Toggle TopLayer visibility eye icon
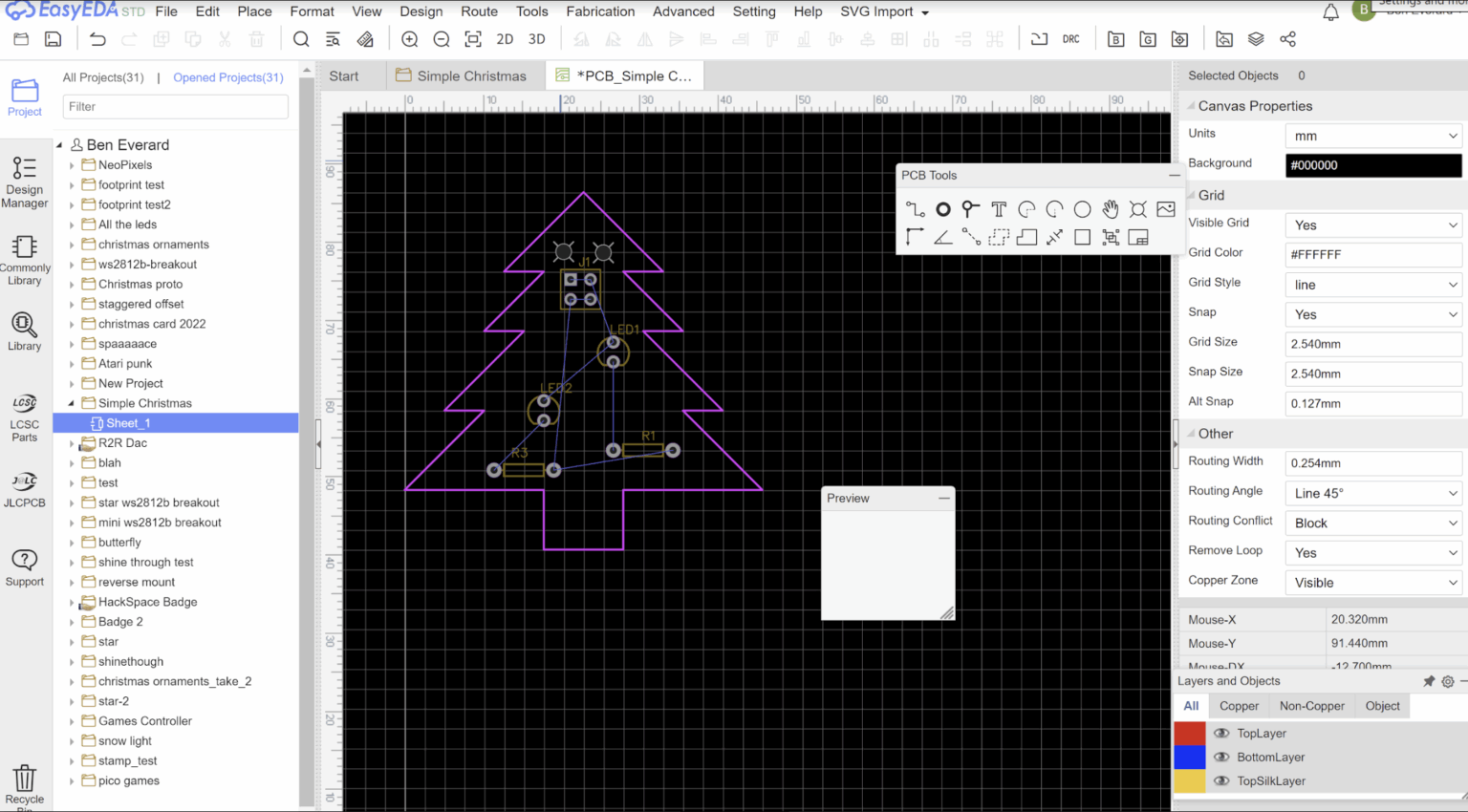The image size is (1468, 812). click(x=1221, y=733)
